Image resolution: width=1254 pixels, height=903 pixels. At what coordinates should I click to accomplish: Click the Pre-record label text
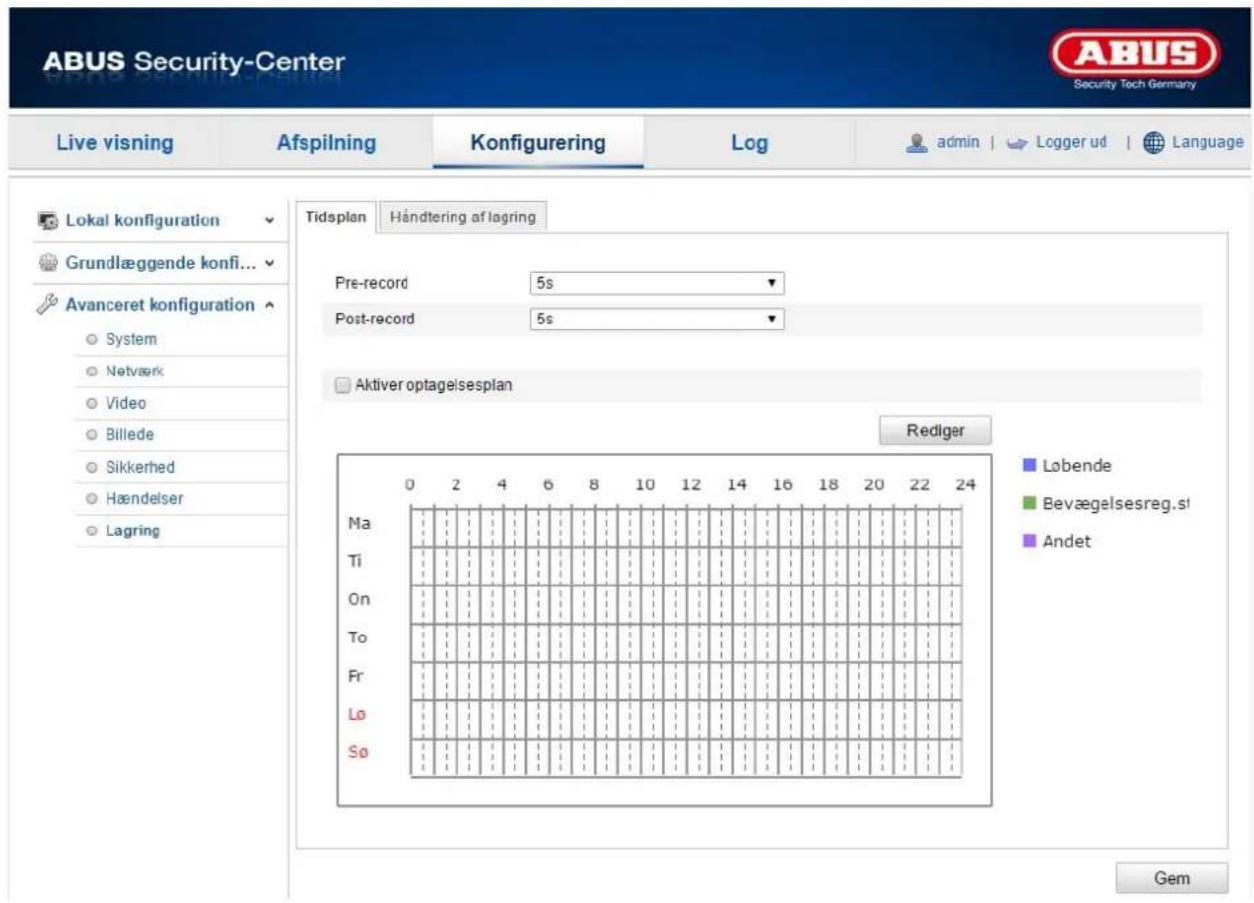pyautogui.click(x=371, y=284)
